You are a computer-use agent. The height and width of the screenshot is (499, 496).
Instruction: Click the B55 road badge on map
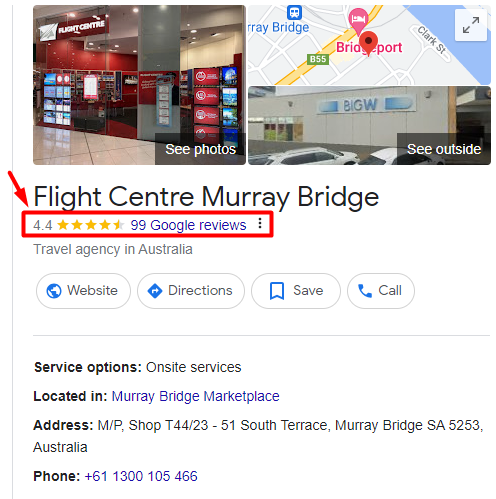[x=318, y=59]
